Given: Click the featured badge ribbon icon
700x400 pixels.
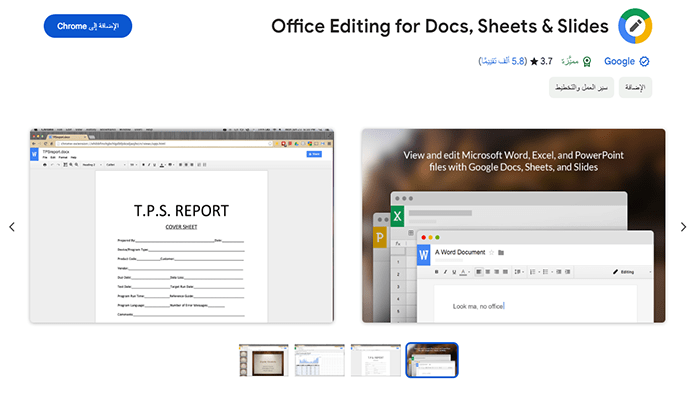Looking at the screenshot, I should coord(587,62).
